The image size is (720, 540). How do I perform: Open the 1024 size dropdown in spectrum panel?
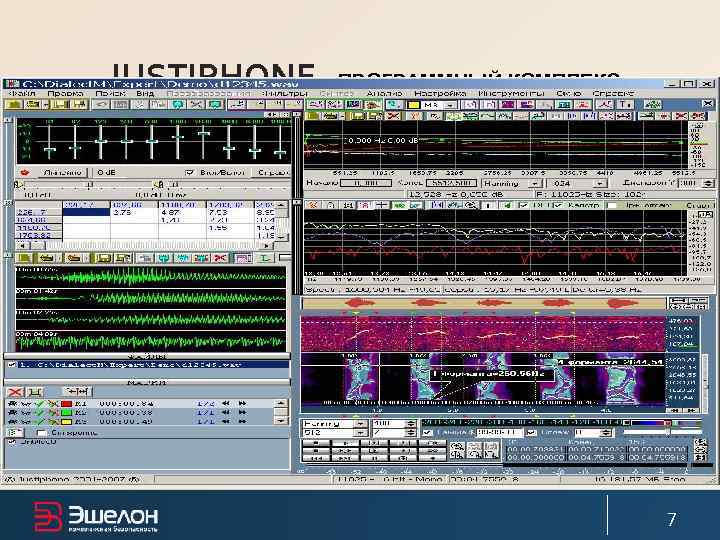pyautogui.click(x=599, y=183)
